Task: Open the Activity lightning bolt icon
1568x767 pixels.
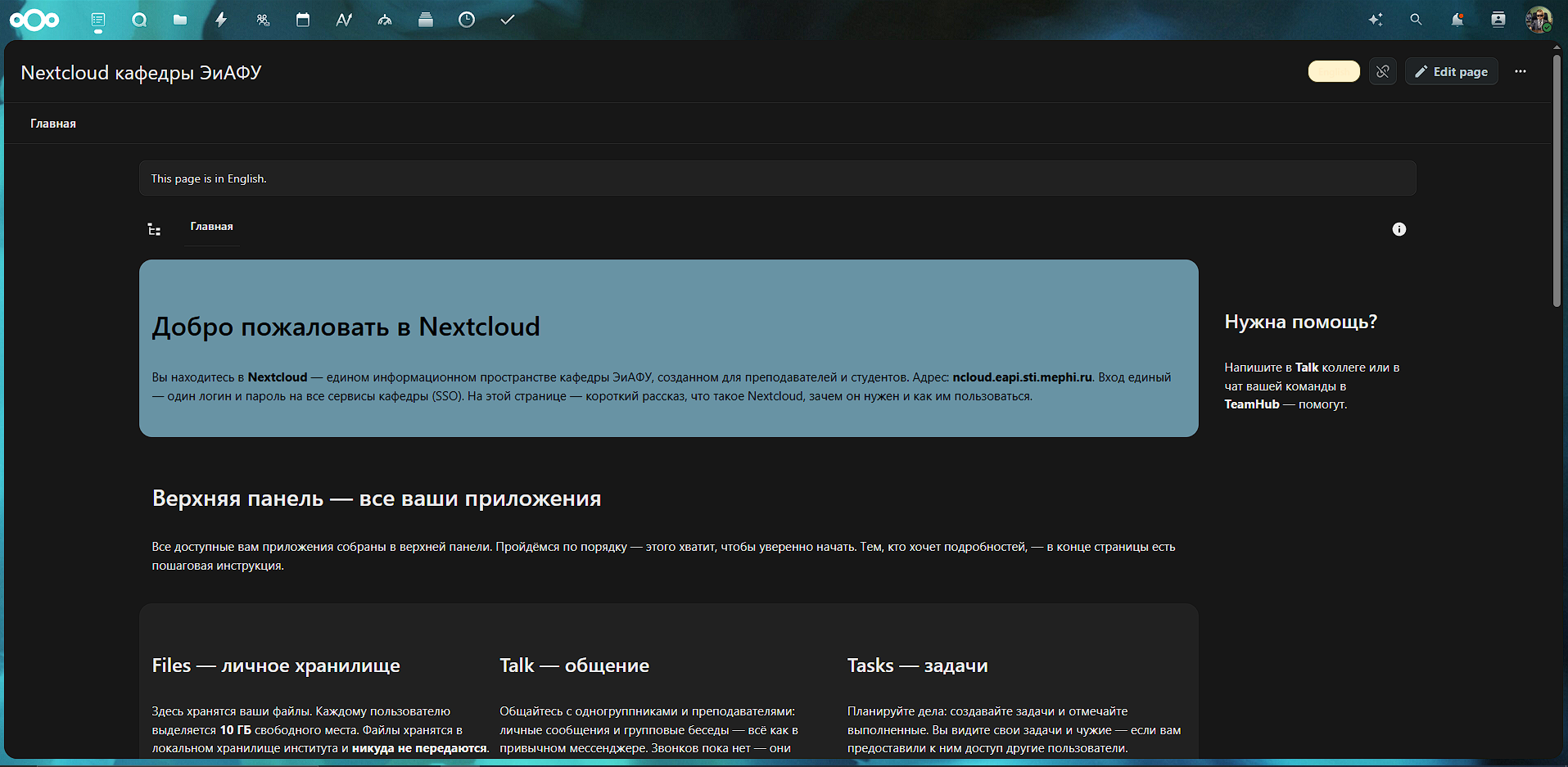Action: tap(221, 20)
